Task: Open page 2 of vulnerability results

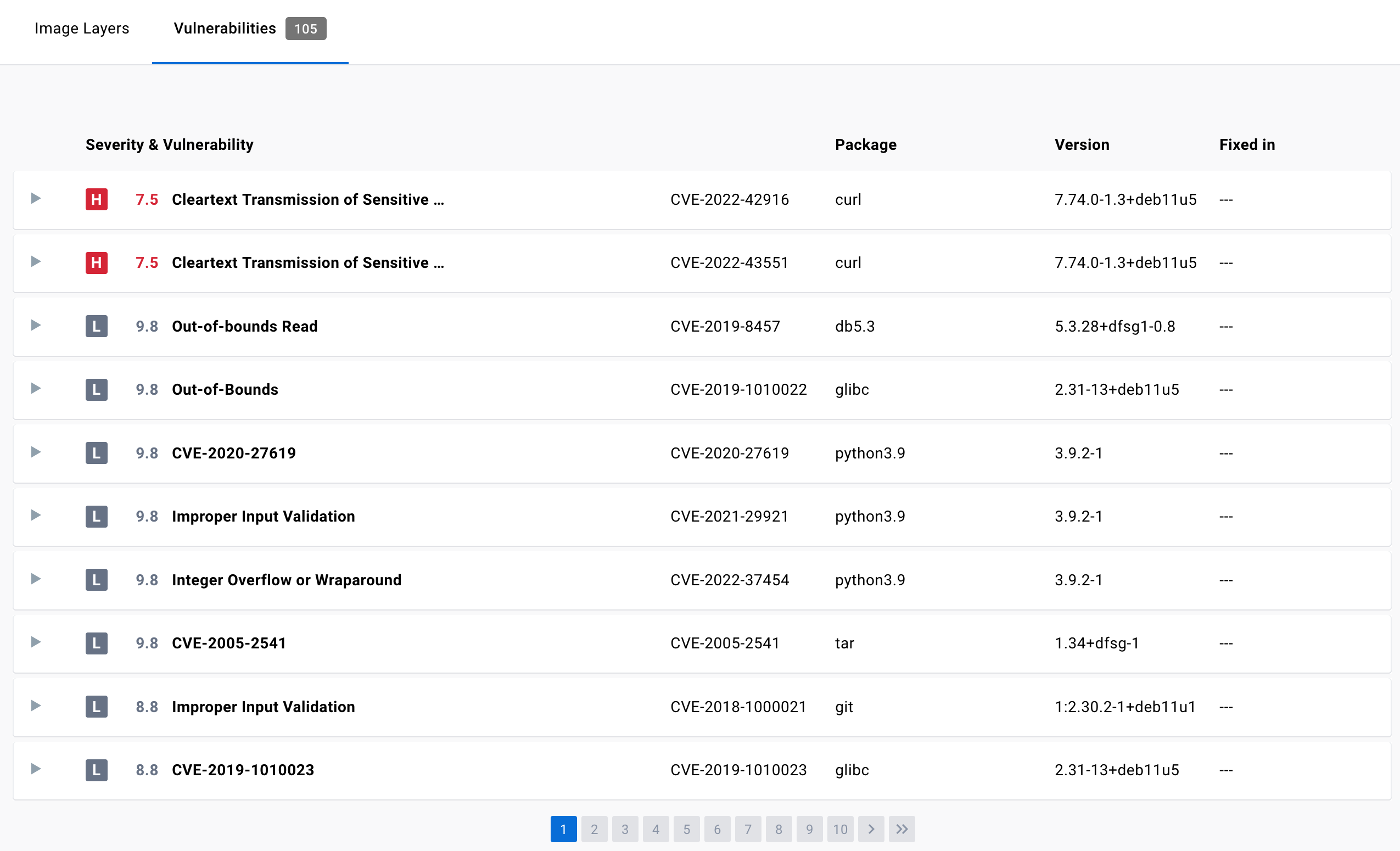Action: [595, 829]
